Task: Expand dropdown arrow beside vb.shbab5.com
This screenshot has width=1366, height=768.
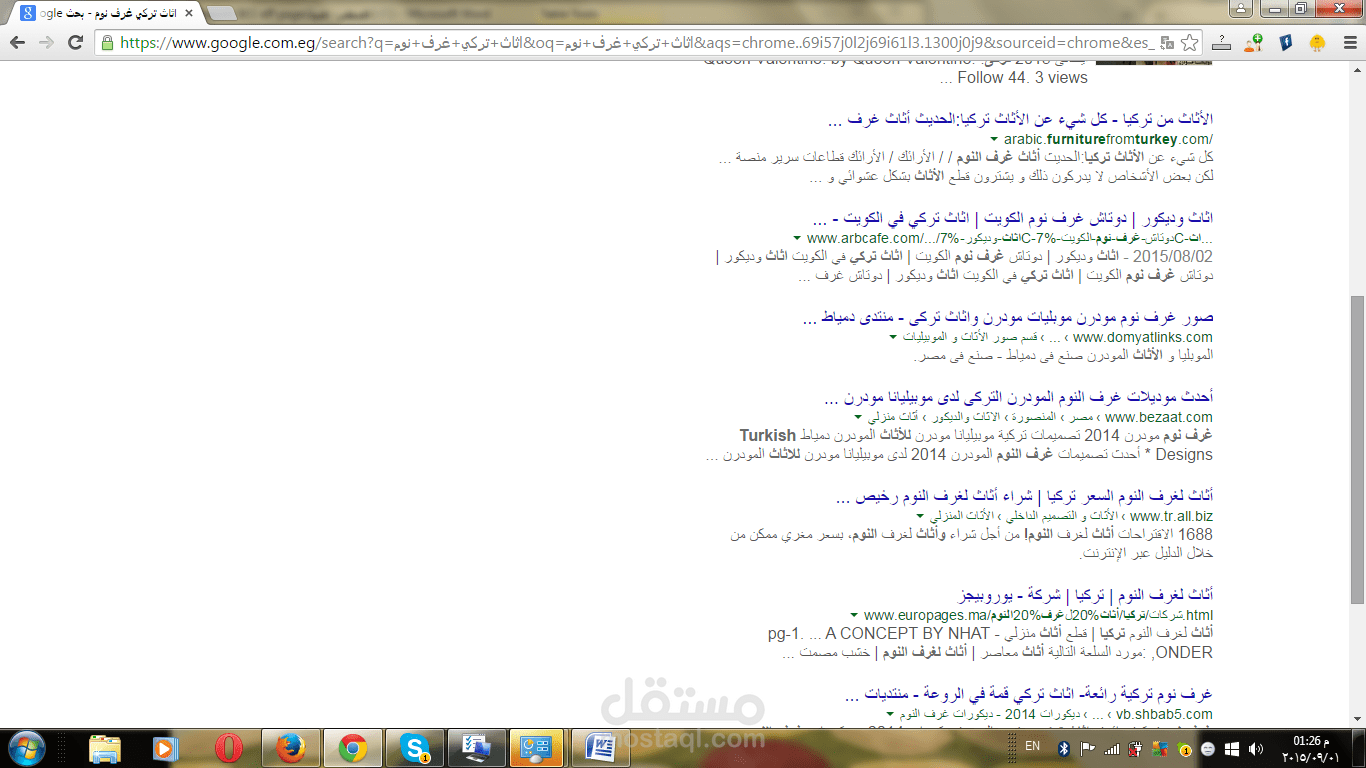Action: click(x=890, y=714)
